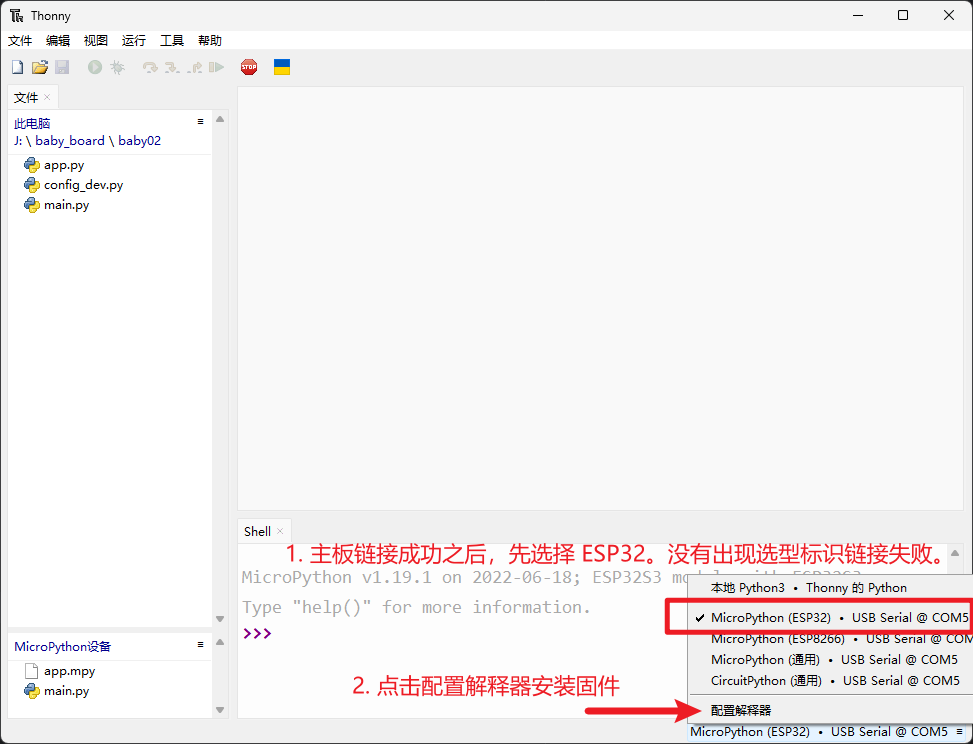Click the 此电脑 link
973x744 pixels.
pos(32,123)
